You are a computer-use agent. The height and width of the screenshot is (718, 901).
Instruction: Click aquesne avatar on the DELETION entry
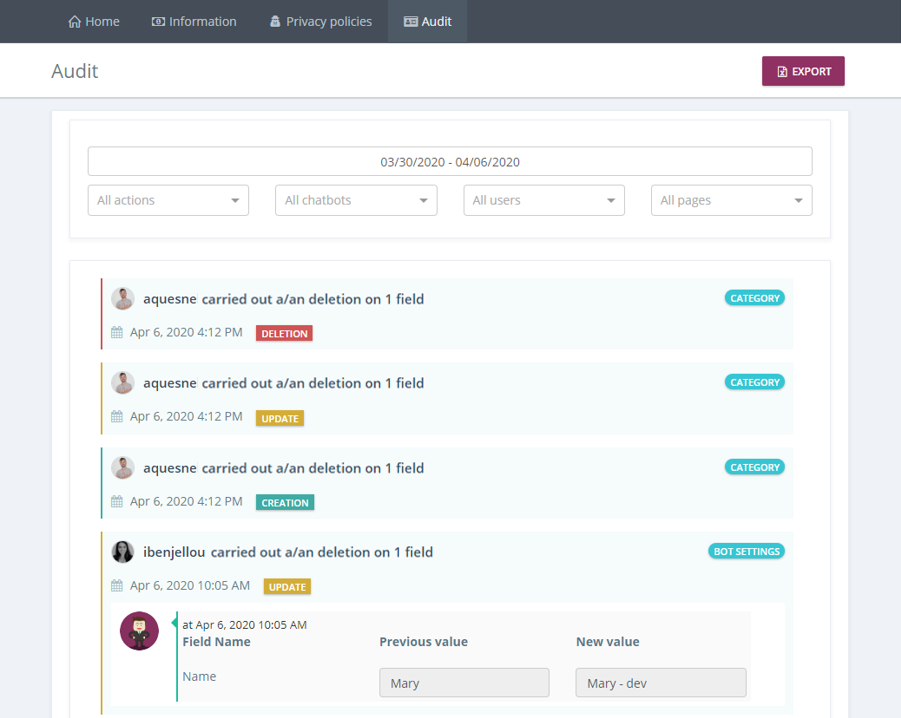(123, 299)
